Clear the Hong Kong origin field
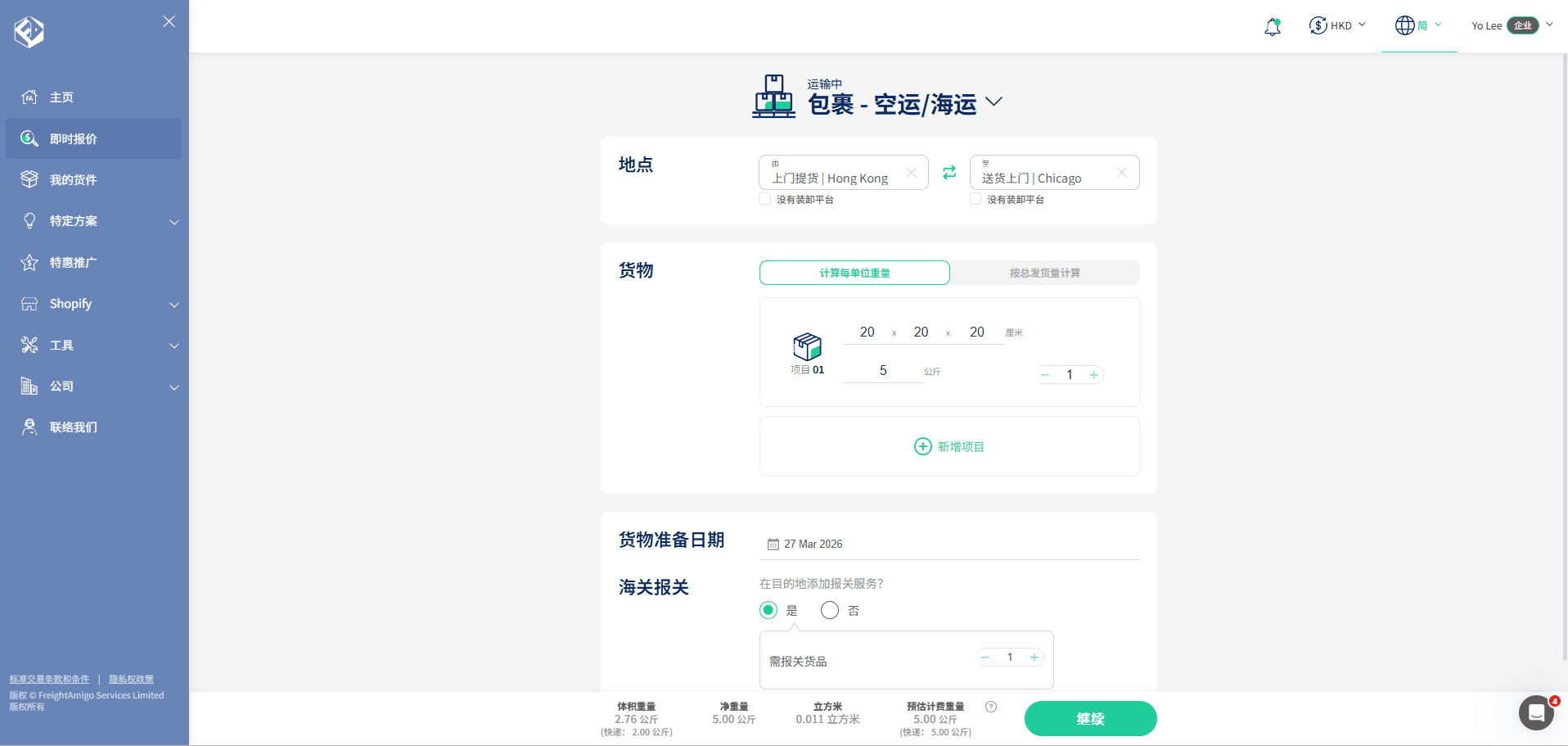The image size is (1568, 746). click(911, 173)
